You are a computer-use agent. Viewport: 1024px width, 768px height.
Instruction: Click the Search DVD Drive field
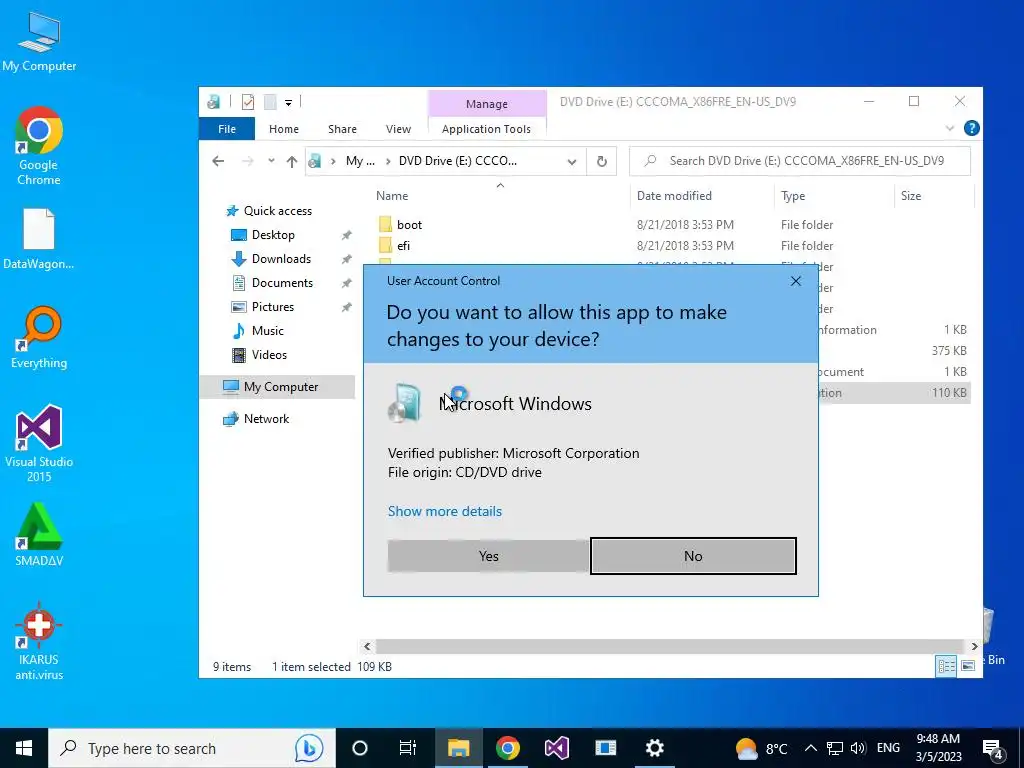click(x=800, y=161)
